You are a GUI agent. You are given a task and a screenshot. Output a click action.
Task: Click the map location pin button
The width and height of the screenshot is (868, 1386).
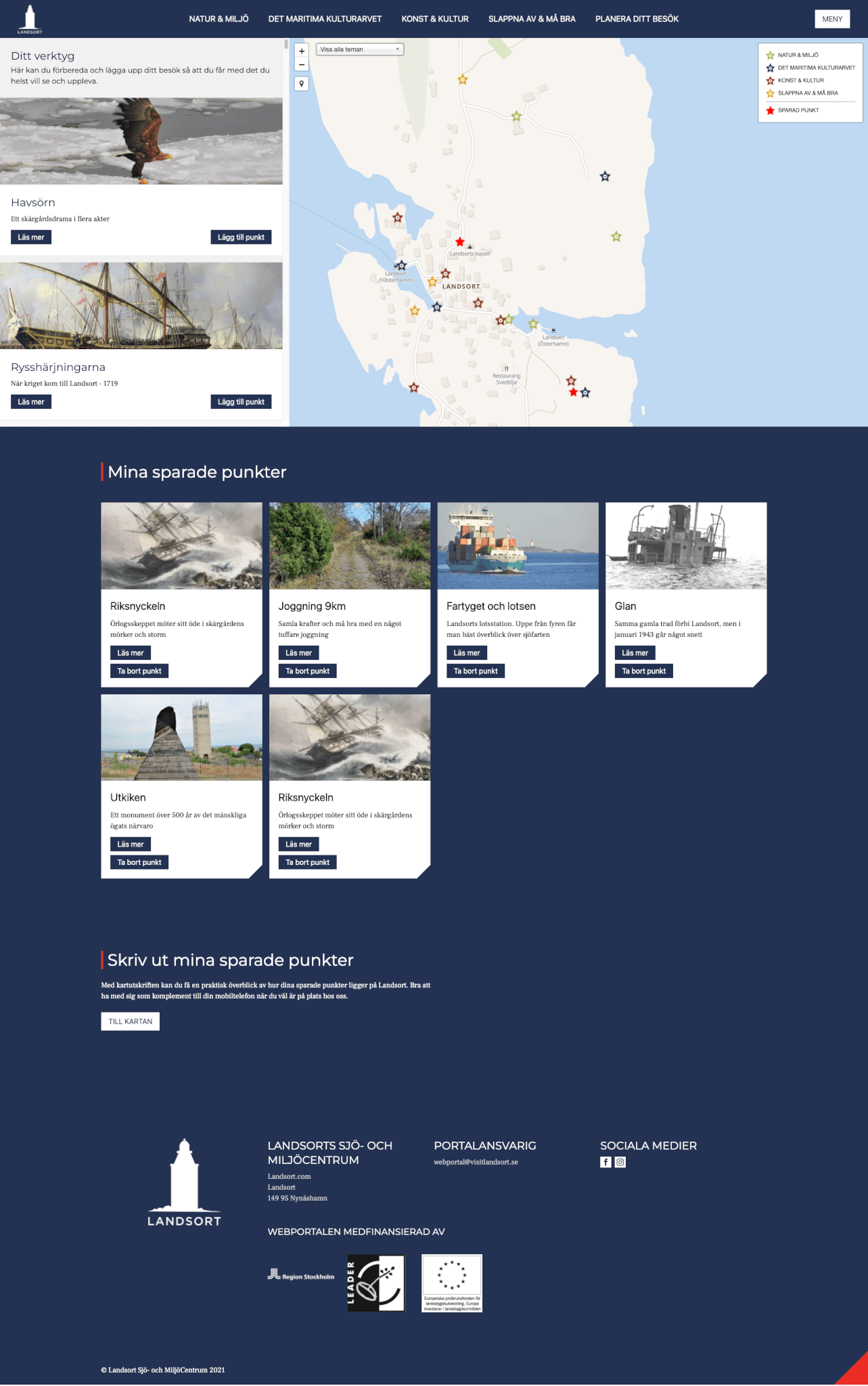pyautogui.click(x=302, y=84)
